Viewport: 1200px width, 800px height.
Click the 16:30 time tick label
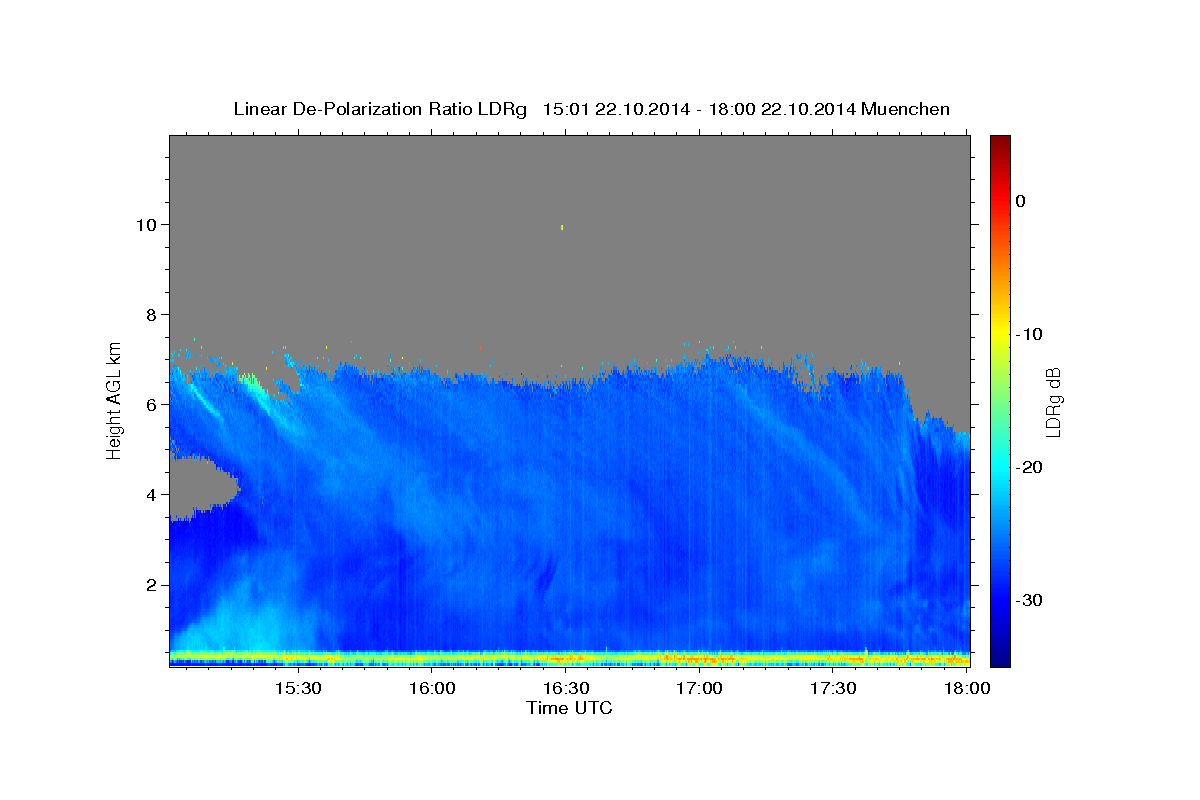pyautogui.click(x=565, y=688)
